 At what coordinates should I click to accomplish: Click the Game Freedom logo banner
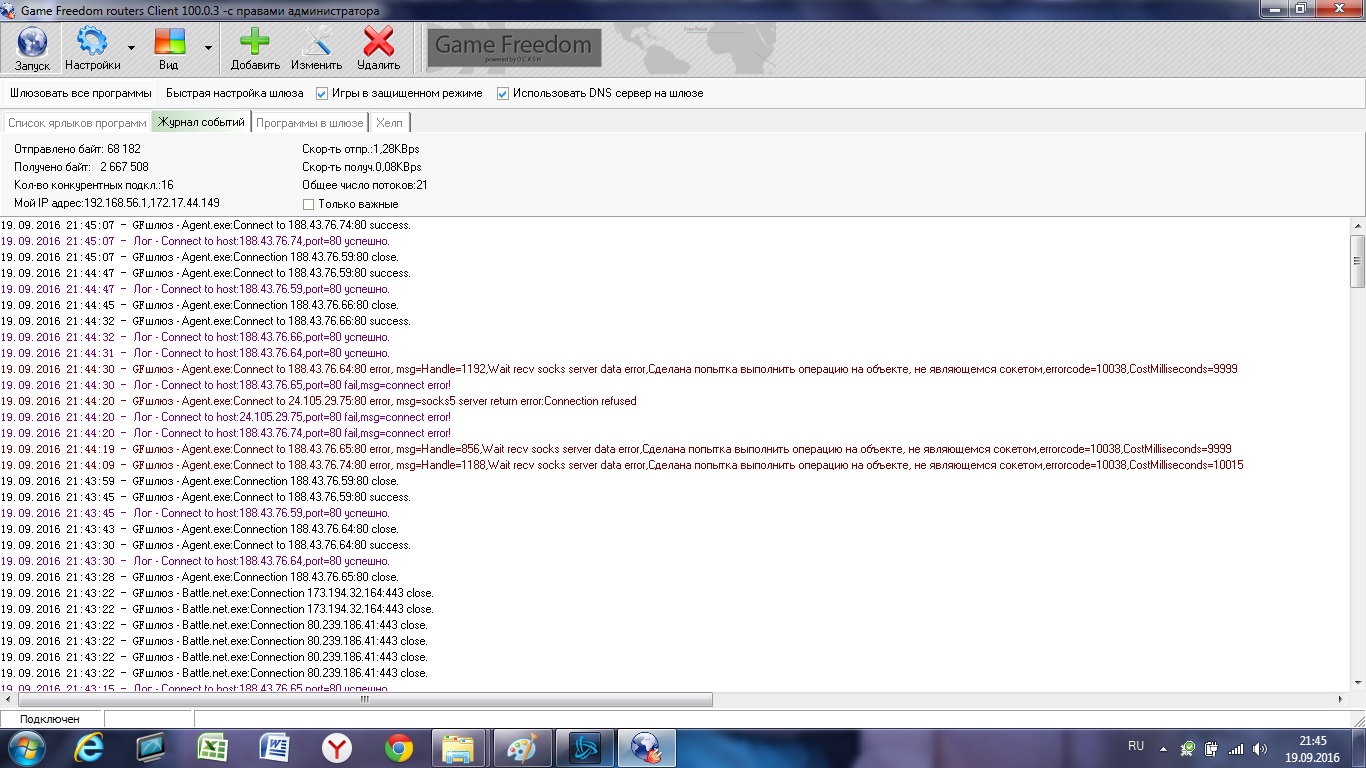514,47
